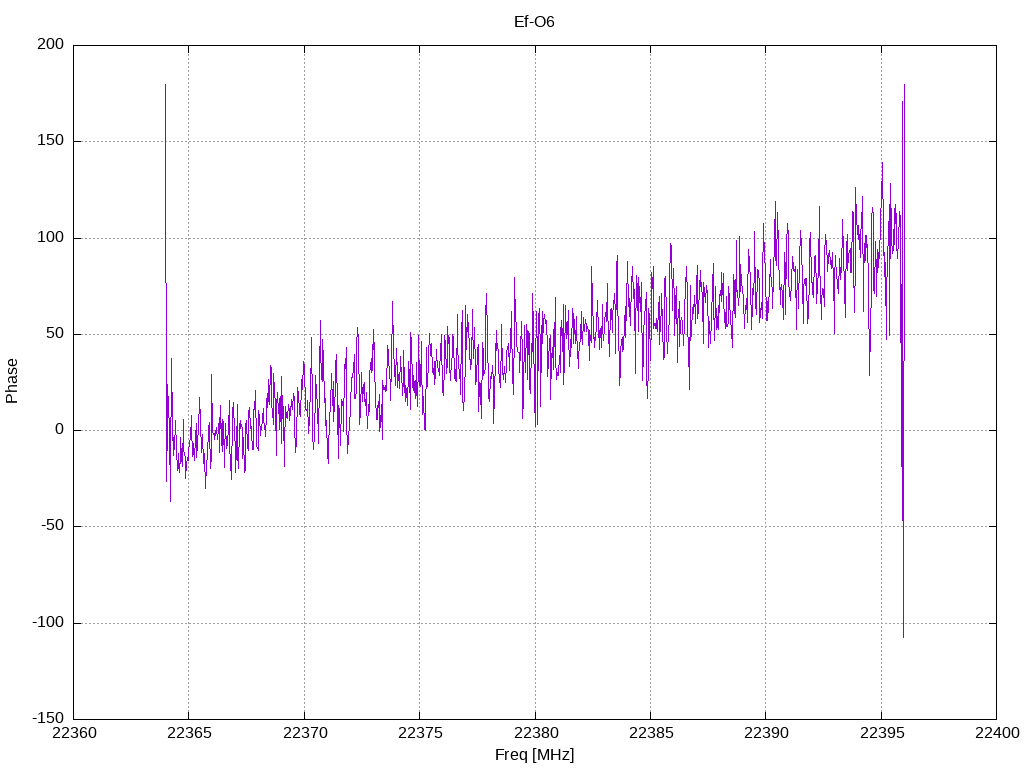Click the y-axis tick label 100
Screen dimensions: 1024x768
click(51, 237)
